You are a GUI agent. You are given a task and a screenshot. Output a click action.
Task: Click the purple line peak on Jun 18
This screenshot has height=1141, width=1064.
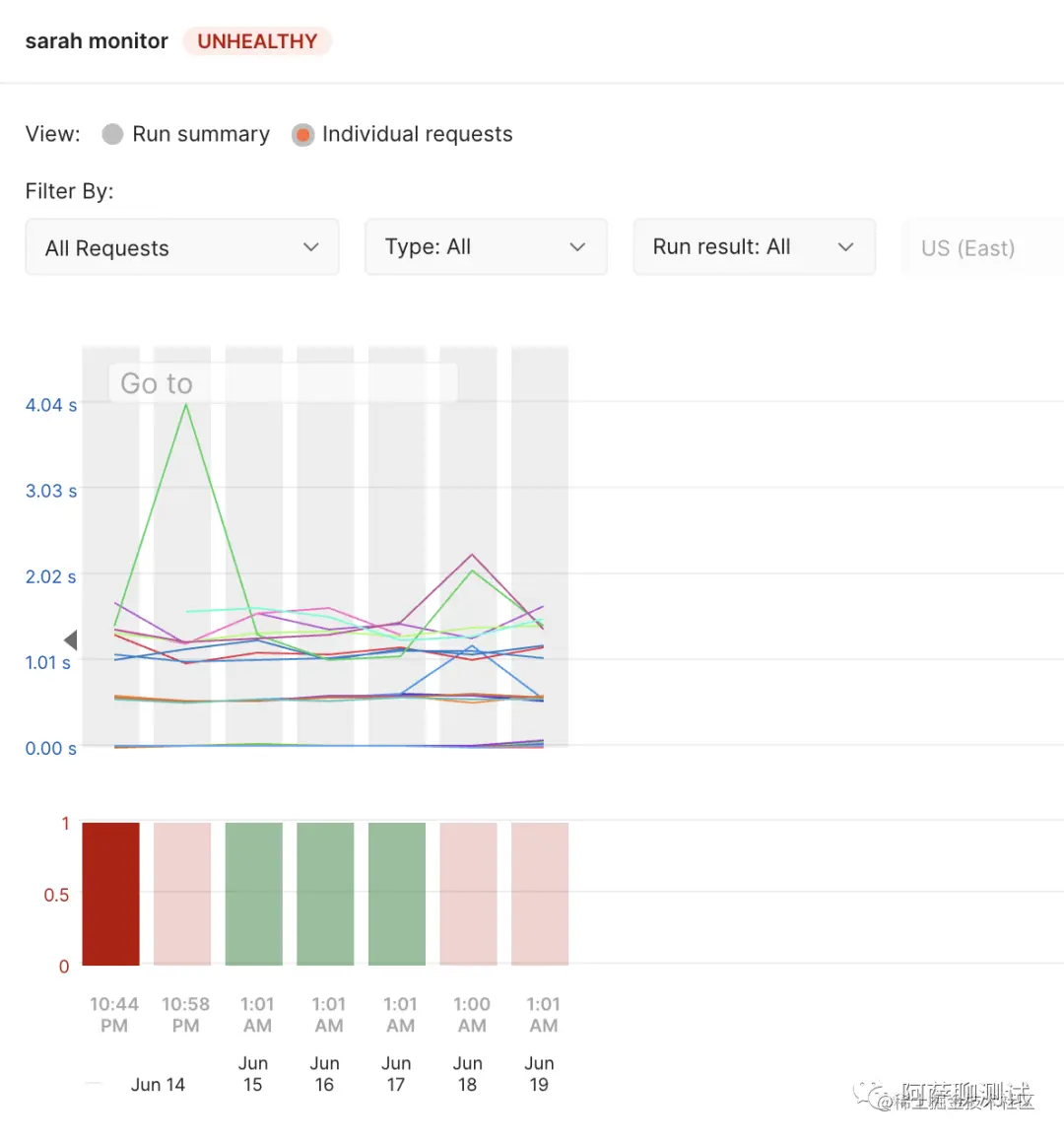coord(472,555)
